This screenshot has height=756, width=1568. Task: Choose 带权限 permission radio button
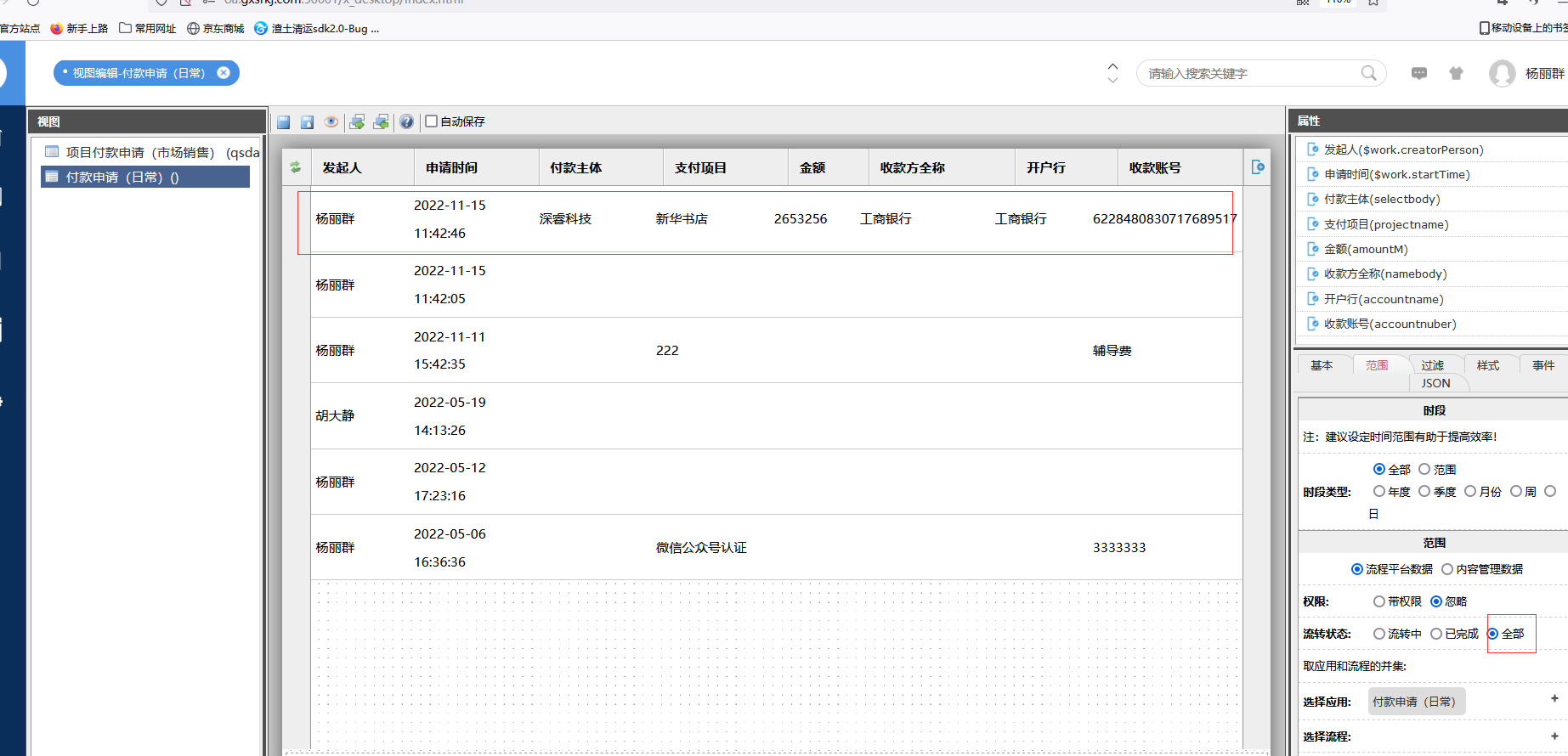pos(1379,601)
